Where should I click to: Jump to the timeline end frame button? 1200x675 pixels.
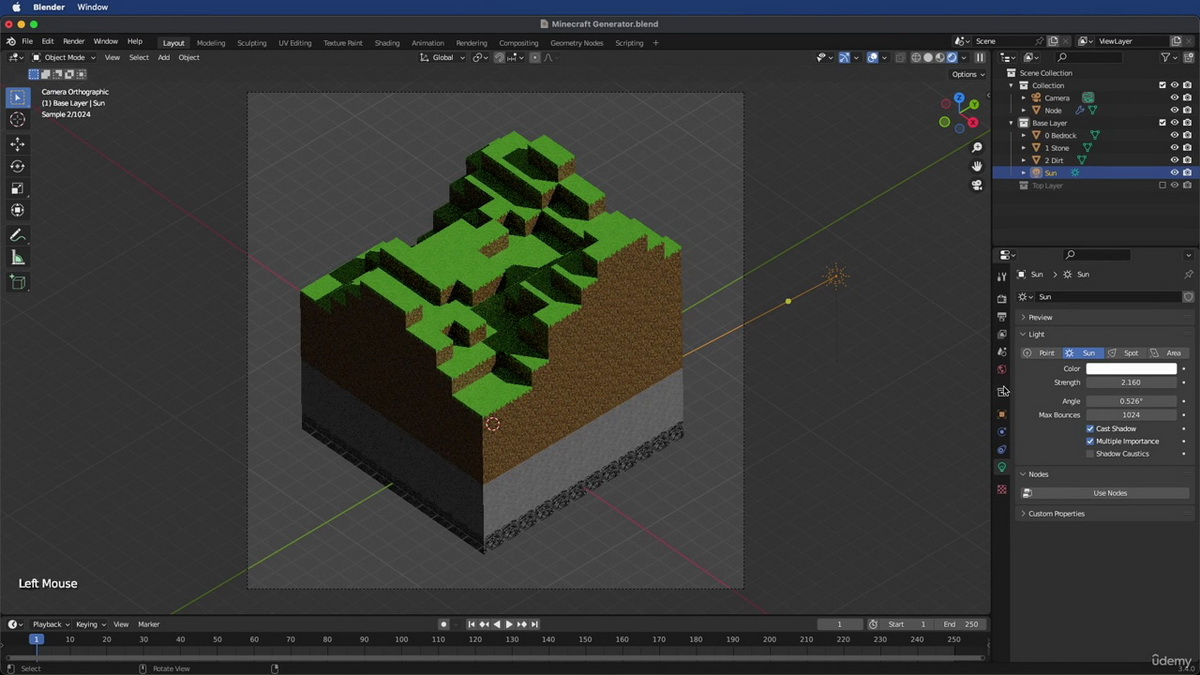click(535, 624)
